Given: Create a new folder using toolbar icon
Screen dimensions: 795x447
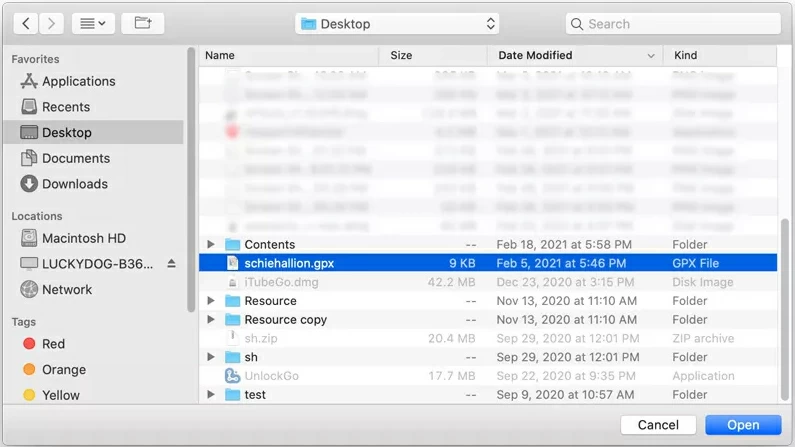Looking at the screenshot, I should pyautogui.click(x=142, y=23).
